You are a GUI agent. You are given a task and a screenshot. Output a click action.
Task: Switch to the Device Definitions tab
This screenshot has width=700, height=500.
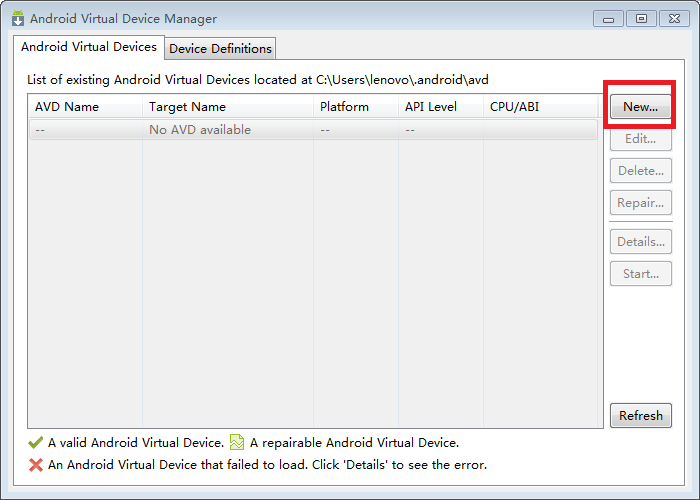[x=220, y=48]
